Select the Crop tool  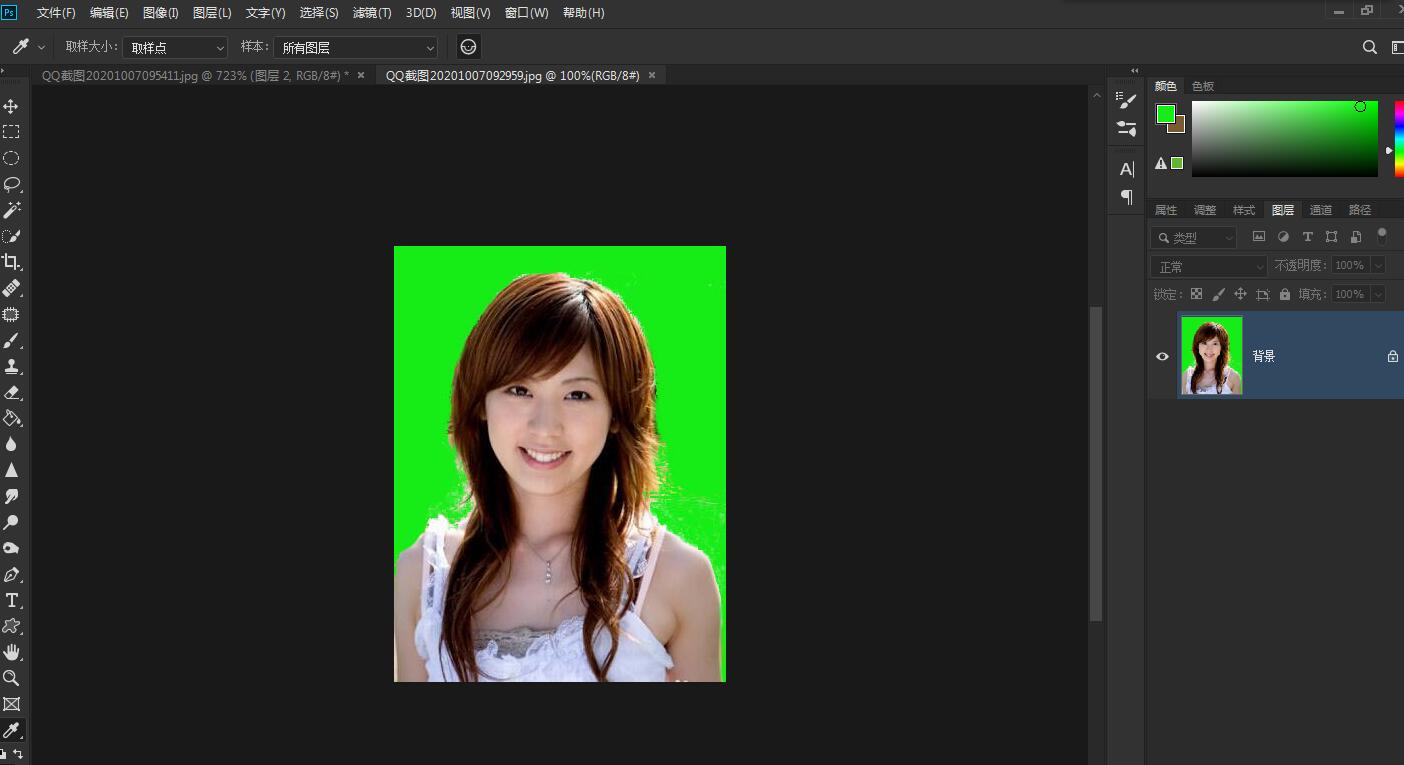coord(11,262)
